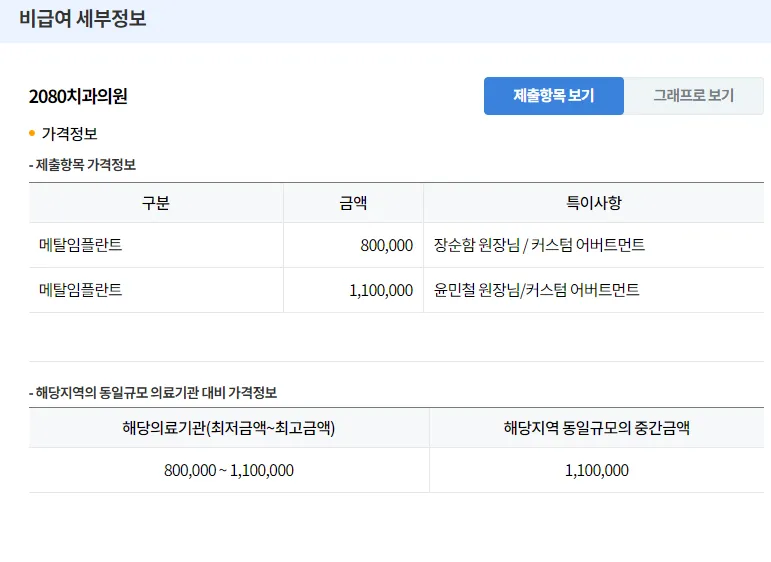
Task: Click the 해당지역 동일규모의 중간금액 header
Action: tap(596, 428)
